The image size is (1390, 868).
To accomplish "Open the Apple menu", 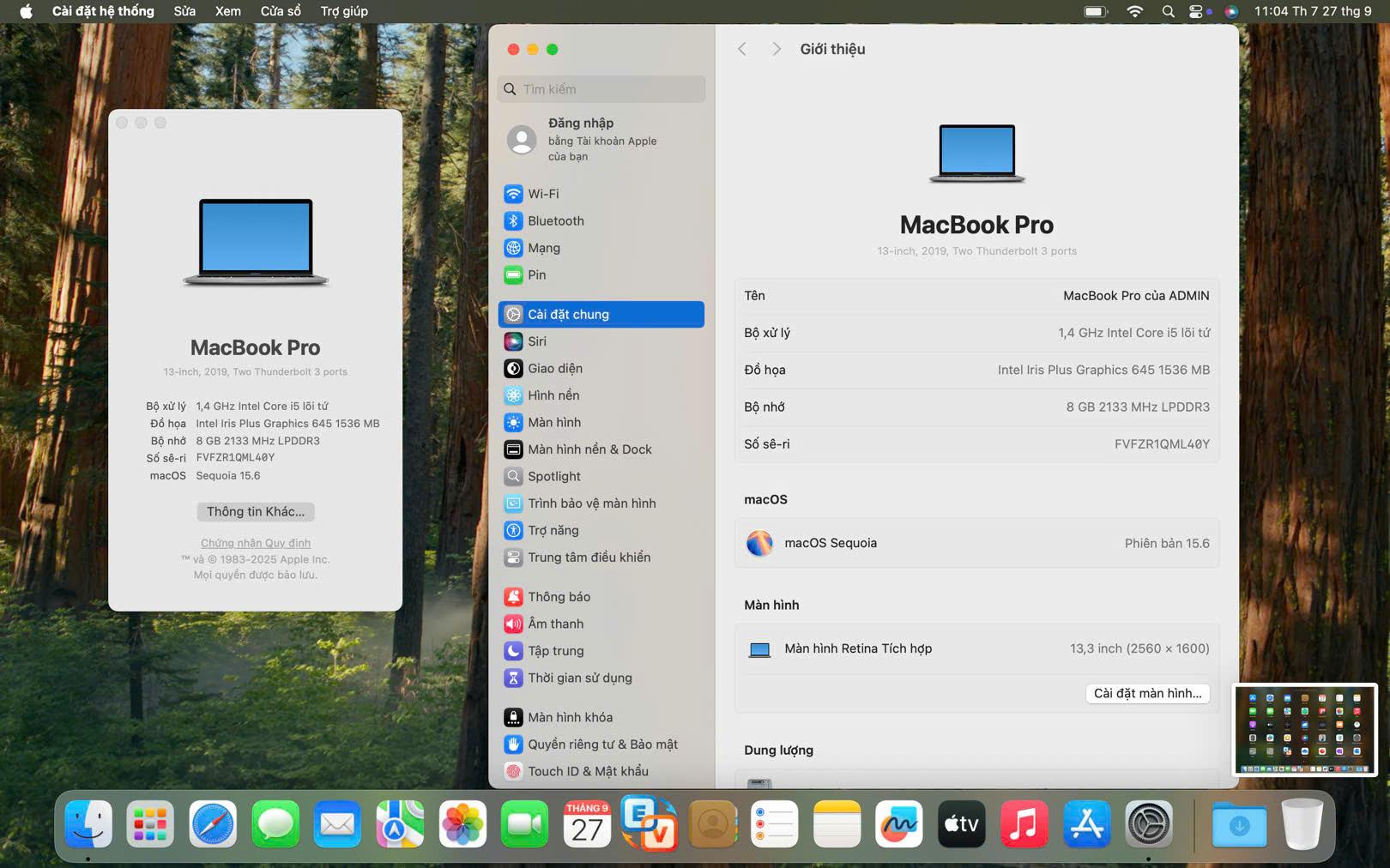I will pos(26,11).
